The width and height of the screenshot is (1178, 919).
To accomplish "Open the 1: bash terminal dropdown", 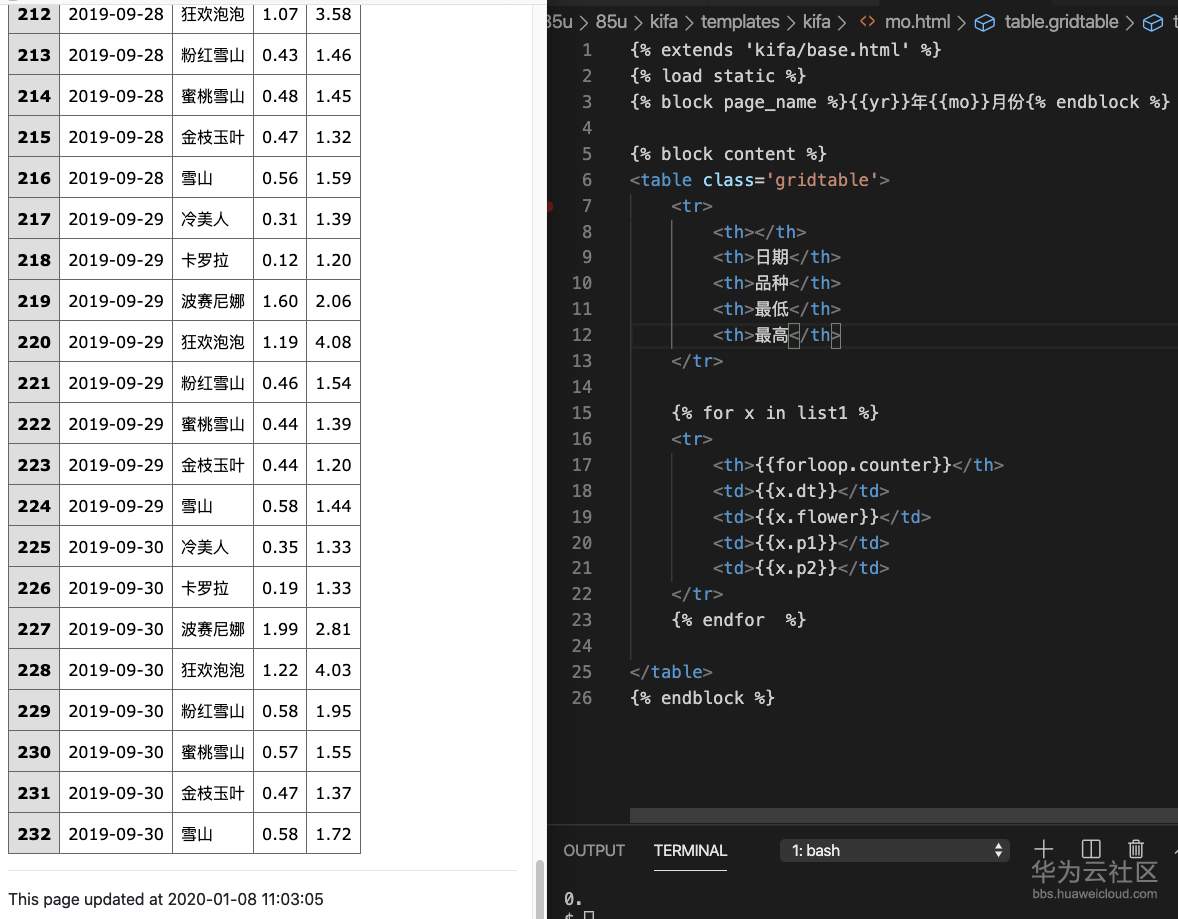I will [895, 850].
